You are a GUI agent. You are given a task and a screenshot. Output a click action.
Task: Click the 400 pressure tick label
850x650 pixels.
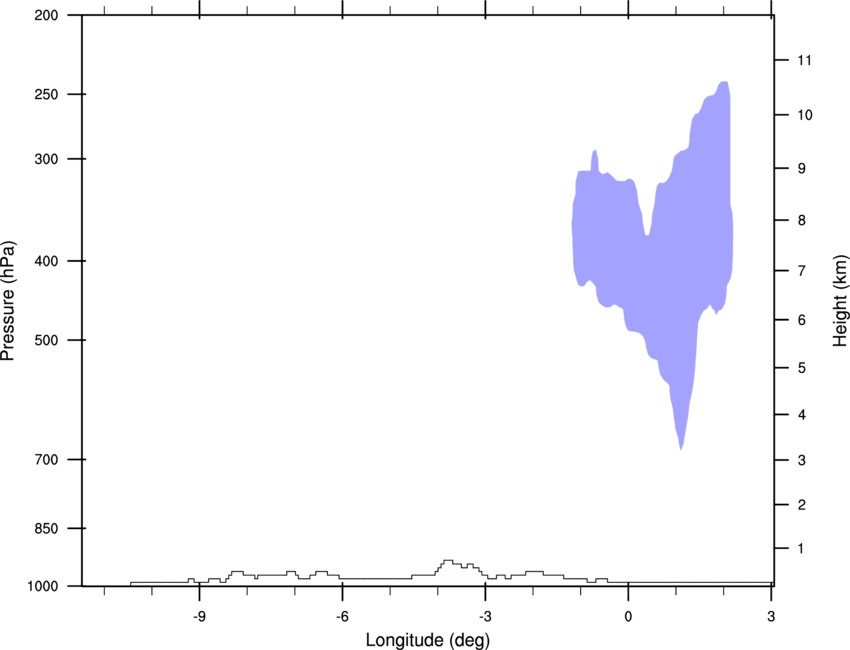pyautogui.click(x=46, y=261)
